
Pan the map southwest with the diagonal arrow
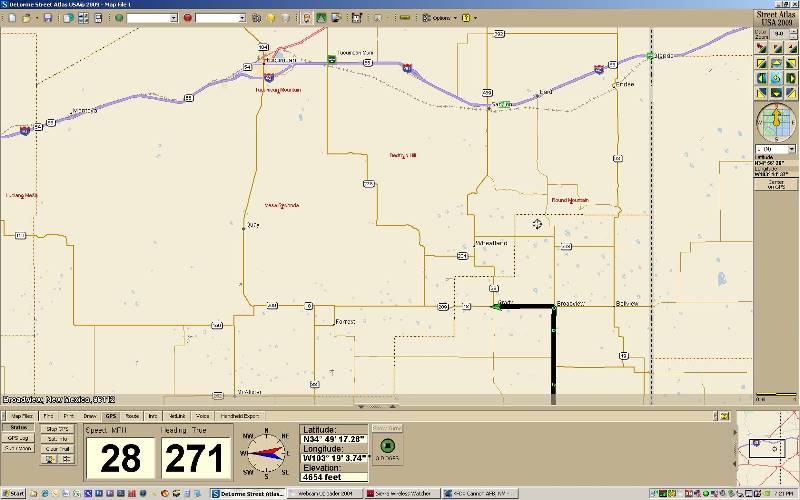[x=761, y=93]
